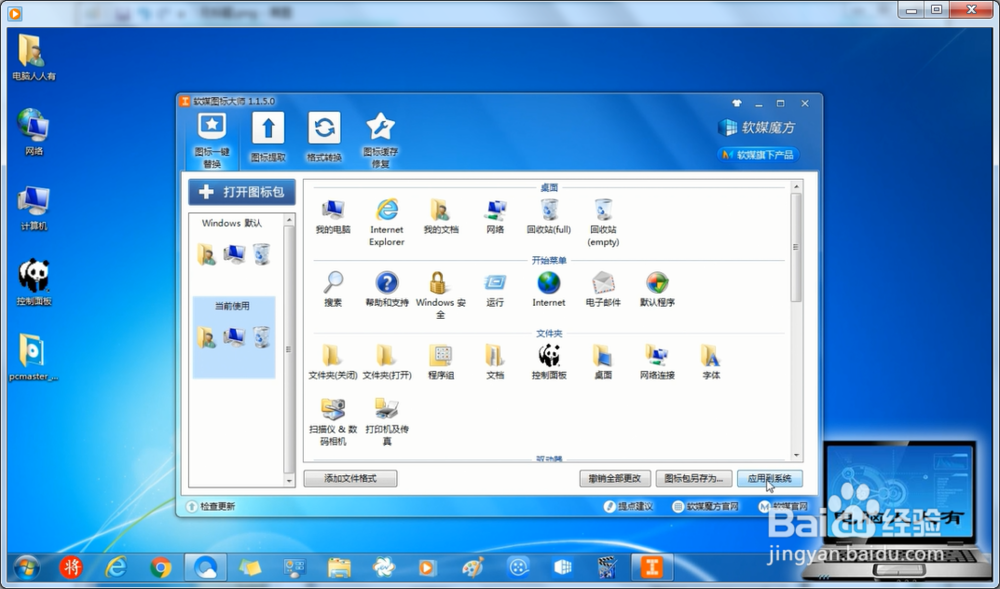Choose the Internet globe icon
1000x589 pixels.
(548, 289)
